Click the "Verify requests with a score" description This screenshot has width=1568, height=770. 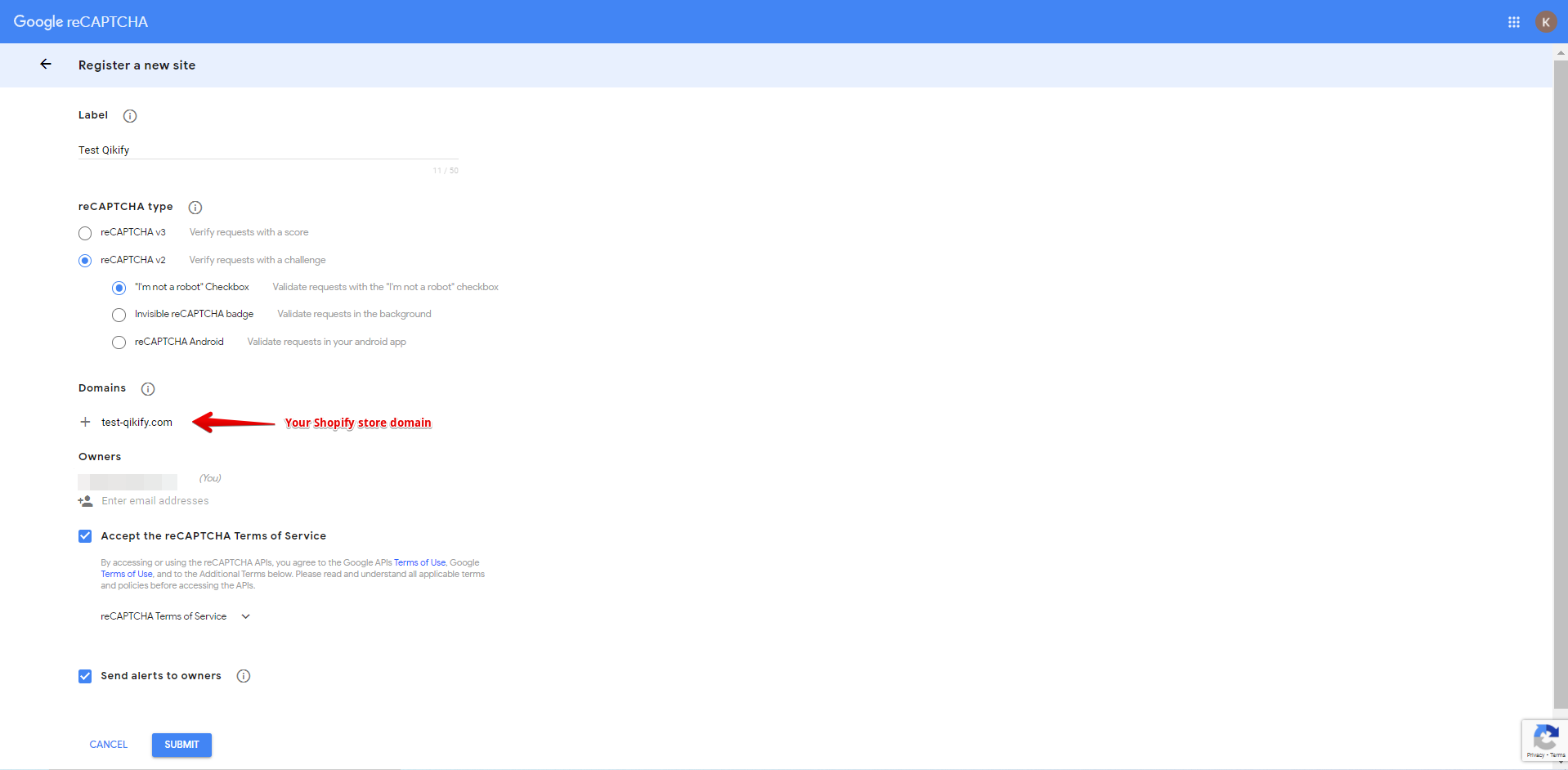pos(249,232)
